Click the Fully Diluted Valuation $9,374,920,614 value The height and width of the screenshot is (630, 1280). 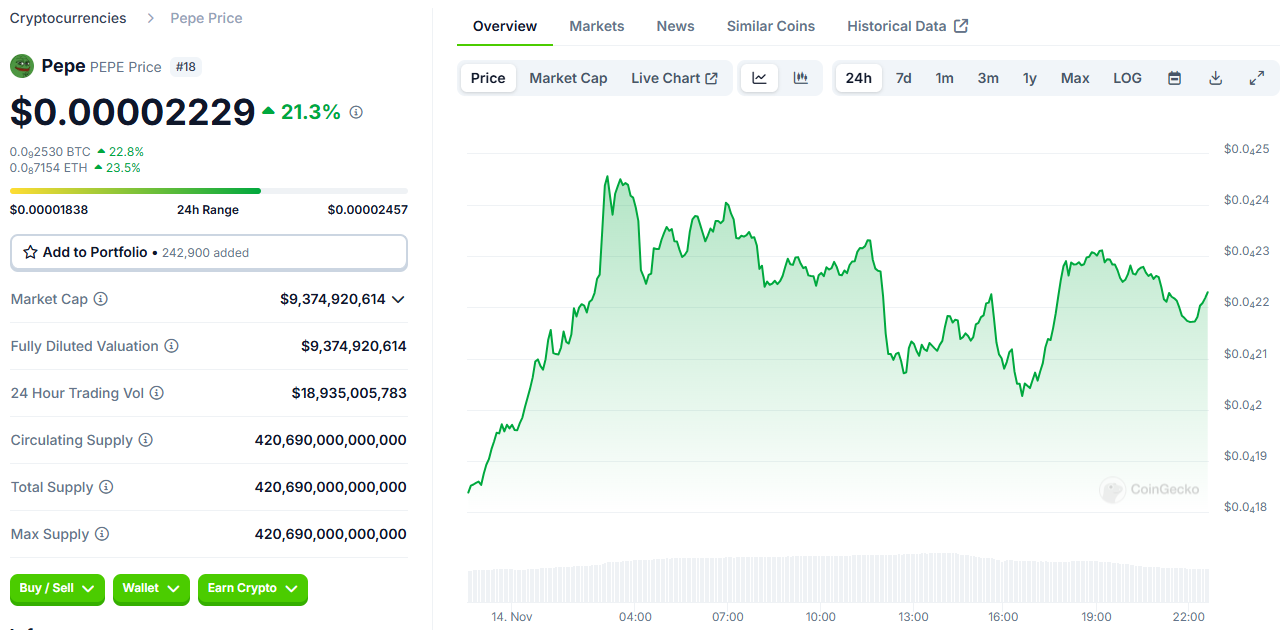[x=354, y=346]
